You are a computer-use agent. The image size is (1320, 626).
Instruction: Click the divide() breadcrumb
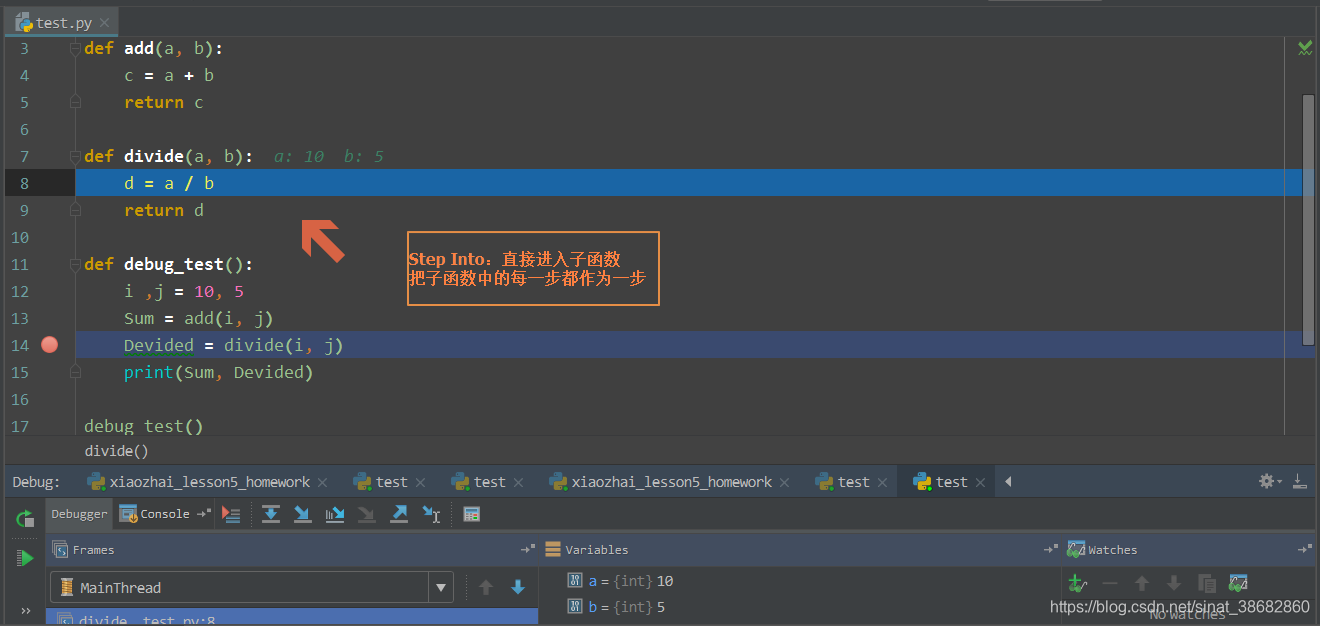pyautogui.click(x=116, y=451)
